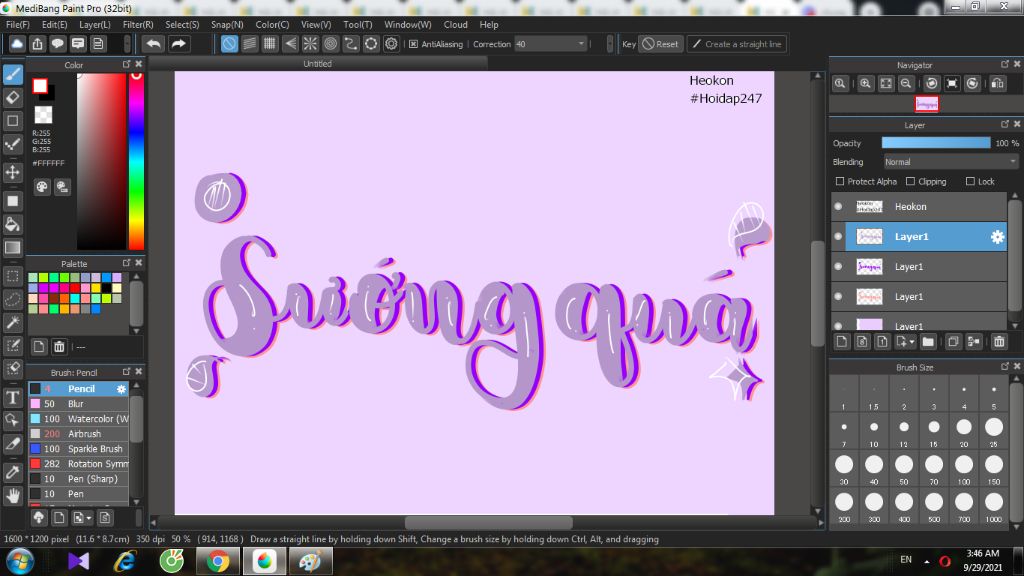1024x576 pixels.
Task: Zoom out using Navigator magnifier minus
Action: pos(906,84)
